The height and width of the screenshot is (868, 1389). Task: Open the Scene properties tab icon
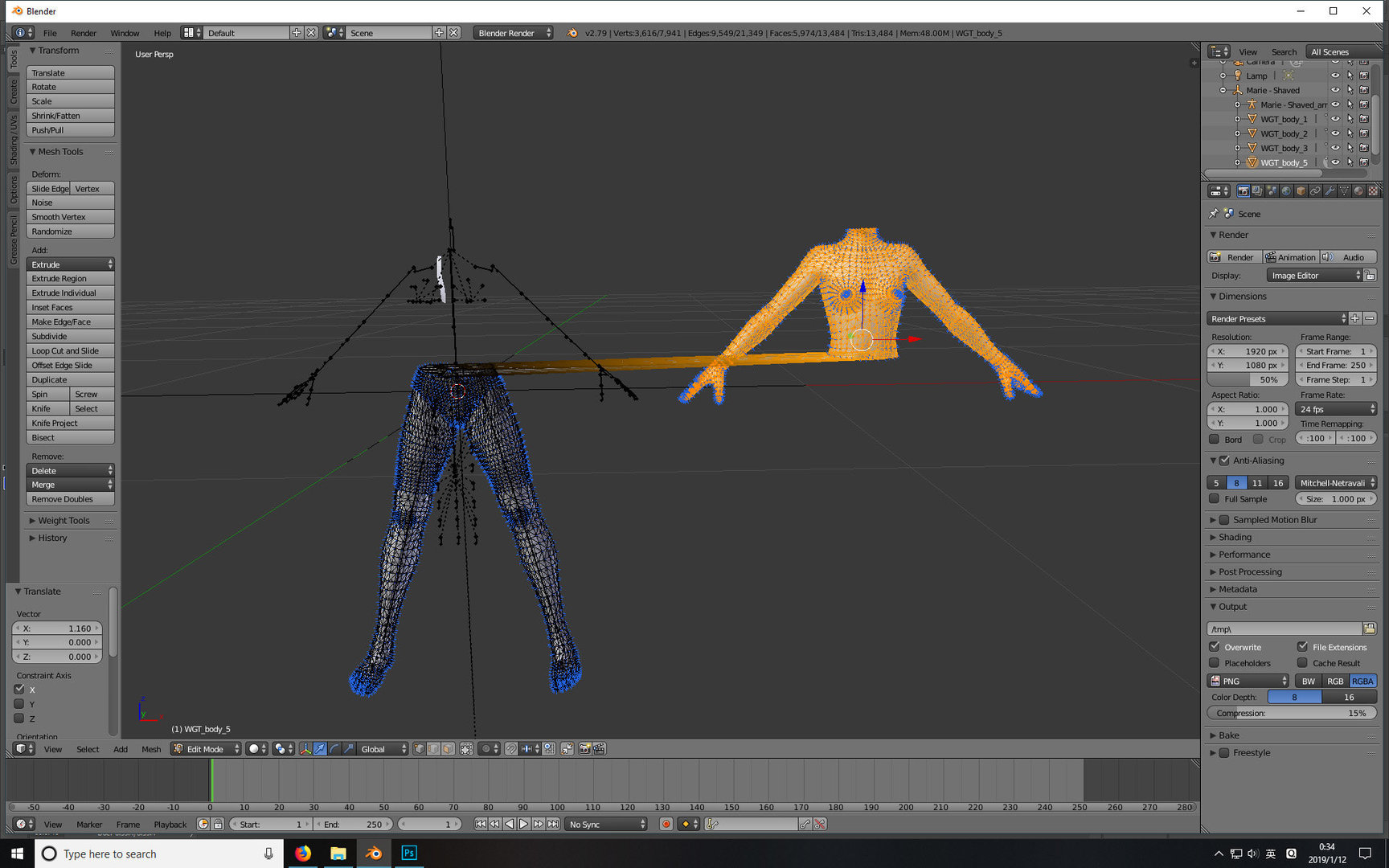pyautogui.click(x=1272, y=191)
